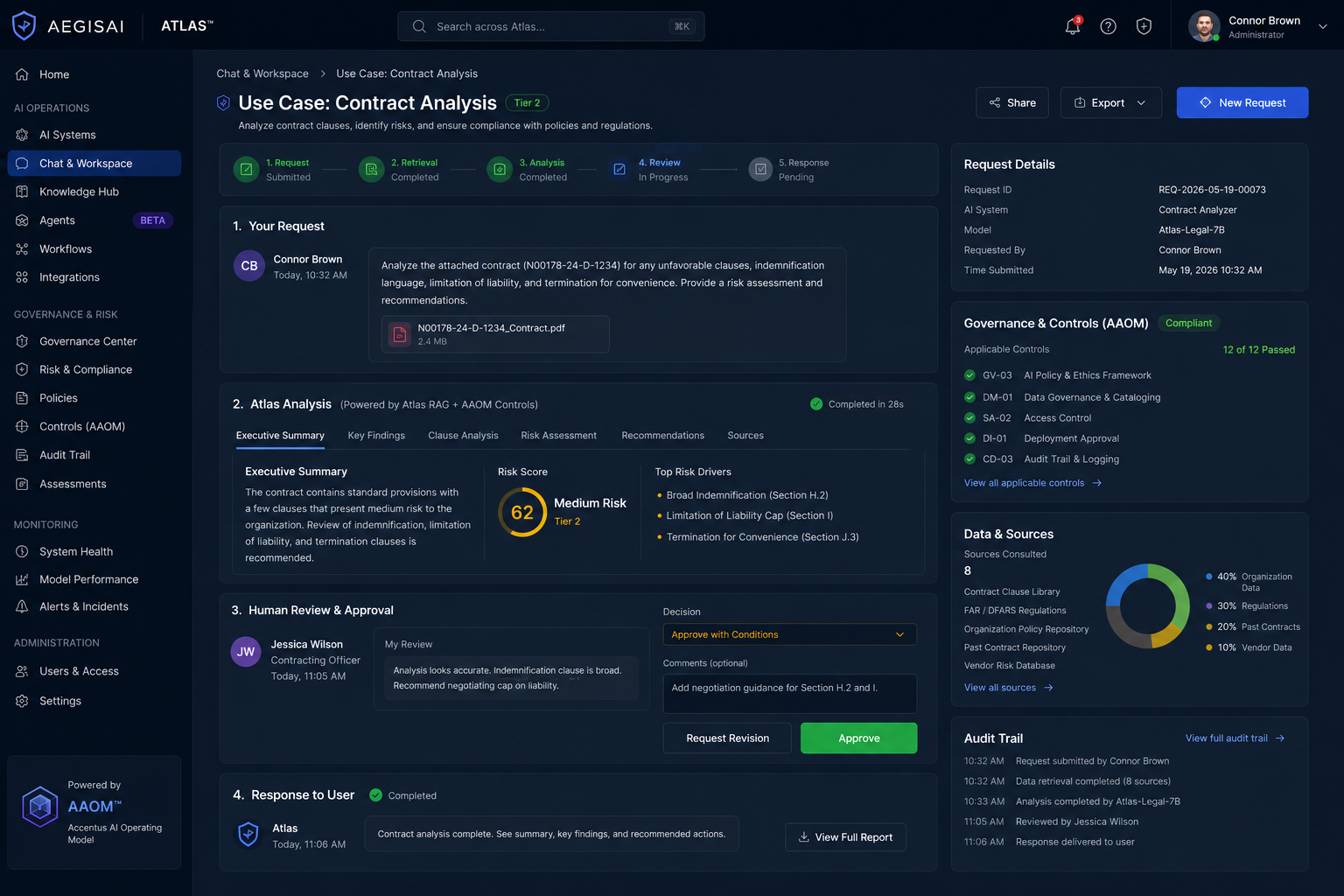
Task: Open Alerts & Incidents bell icon
Action: [x=22, y=606]
